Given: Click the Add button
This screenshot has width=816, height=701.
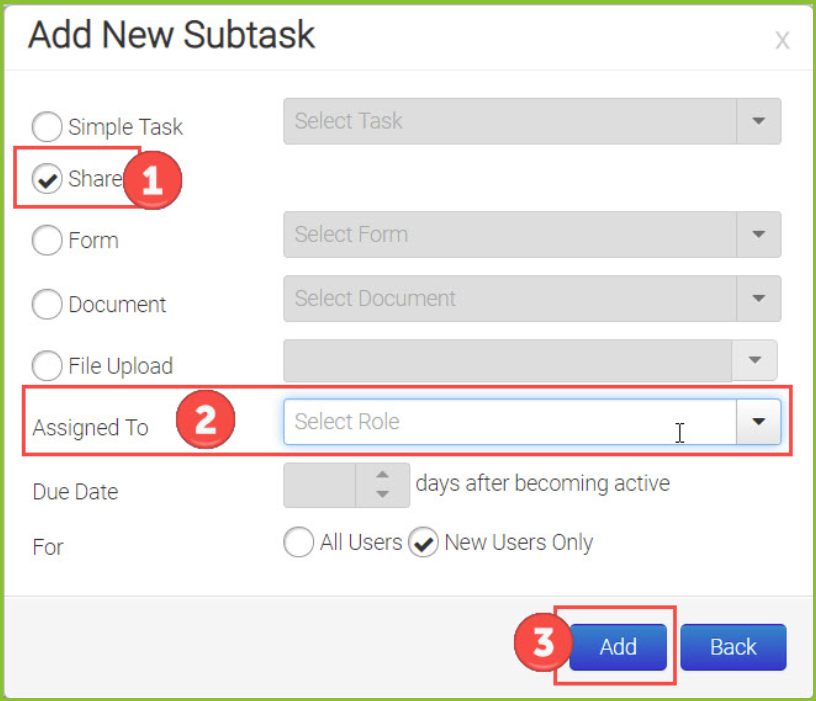Looking at the screenshot, I should pos(618,647).
